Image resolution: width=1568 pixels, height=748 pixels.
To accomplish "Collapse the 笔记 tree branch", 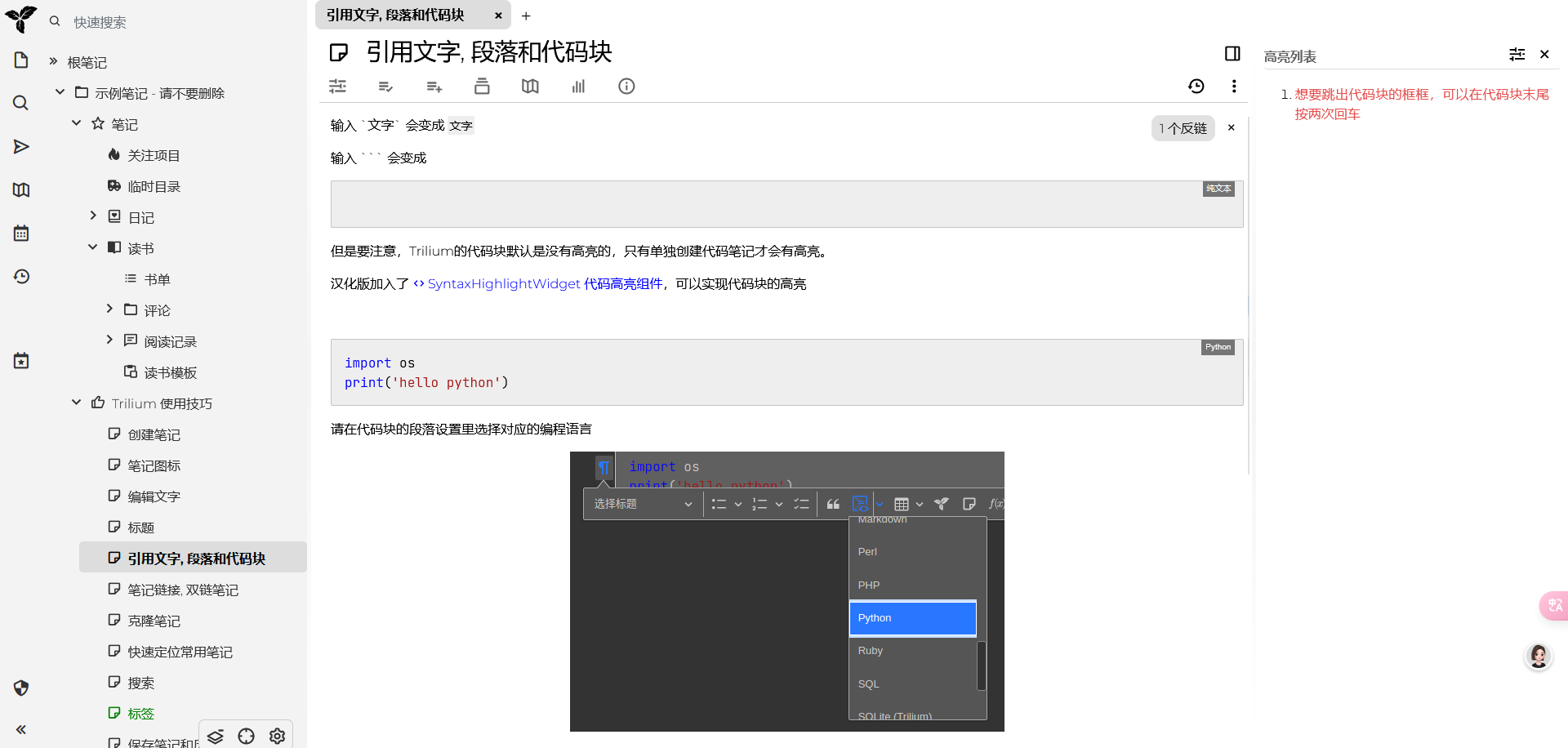I will click(76, 123).
